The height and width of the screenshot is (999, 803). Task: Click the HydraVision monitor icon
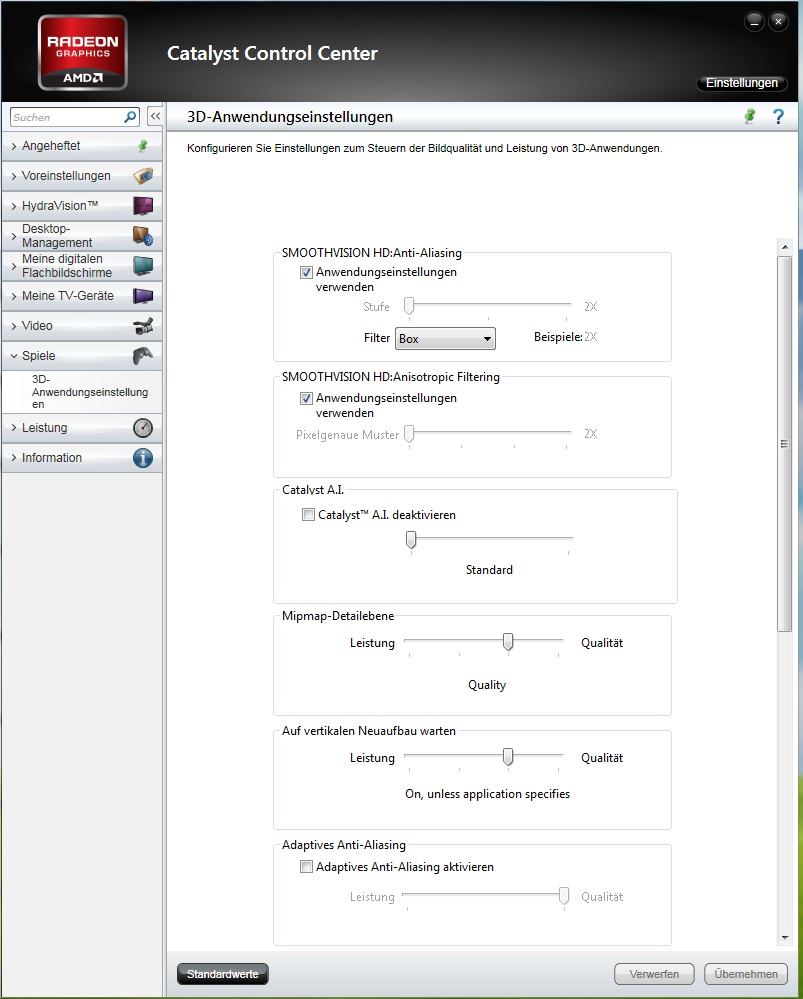click(143, 206)
